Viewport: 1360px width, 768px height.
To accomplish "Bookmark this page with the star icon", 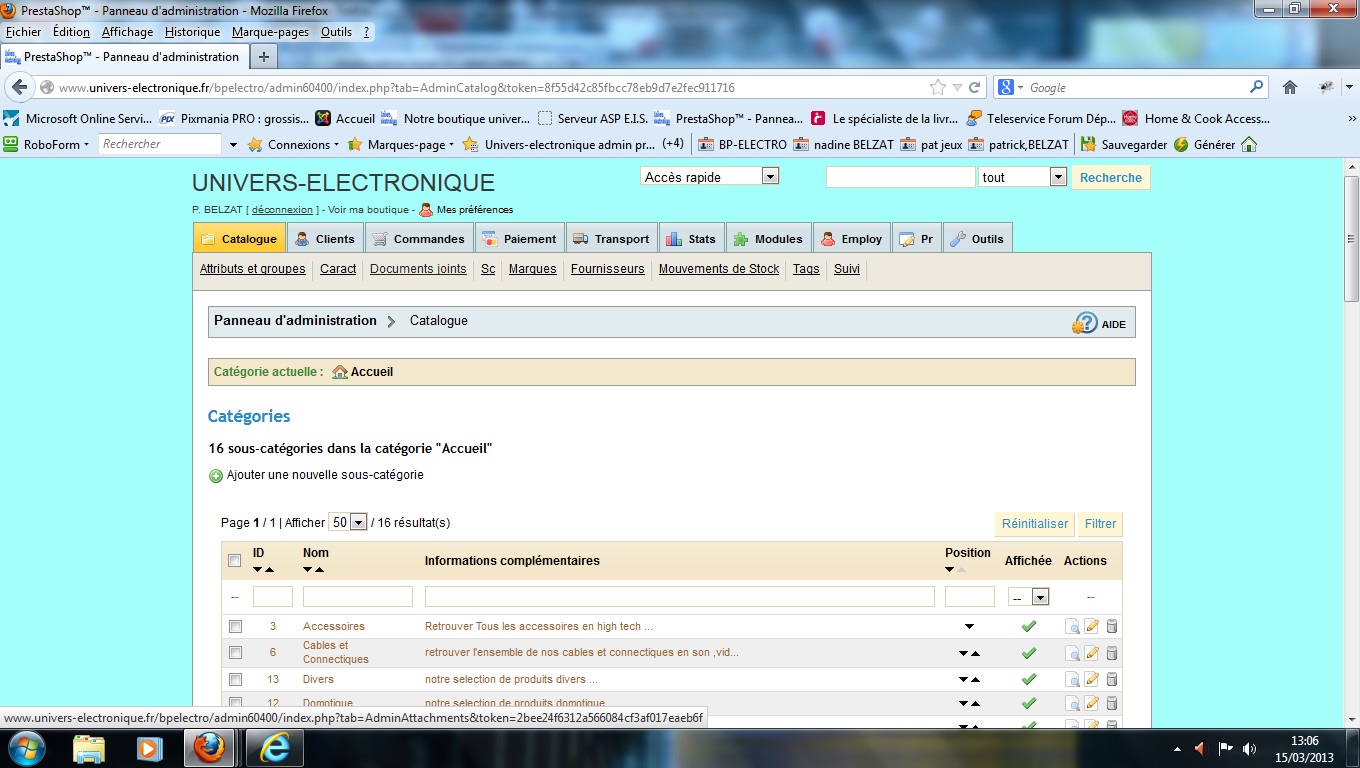I will point(938,87).
